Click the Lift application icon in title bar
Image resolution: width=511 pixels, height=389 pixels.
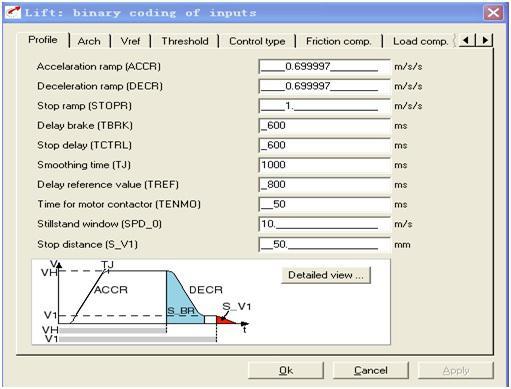pyautogui.click(x=13, y=13)
